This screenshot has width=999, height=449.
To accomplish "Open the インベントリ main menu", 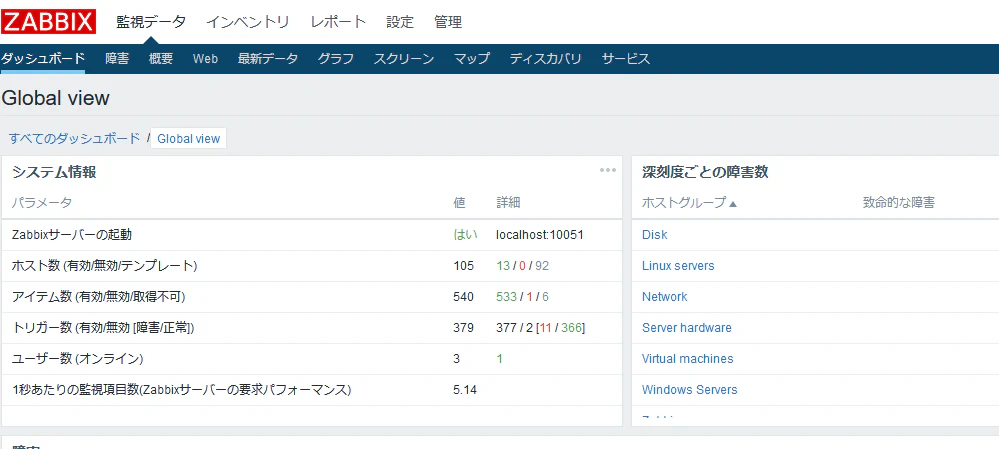I will coord(248,22).
